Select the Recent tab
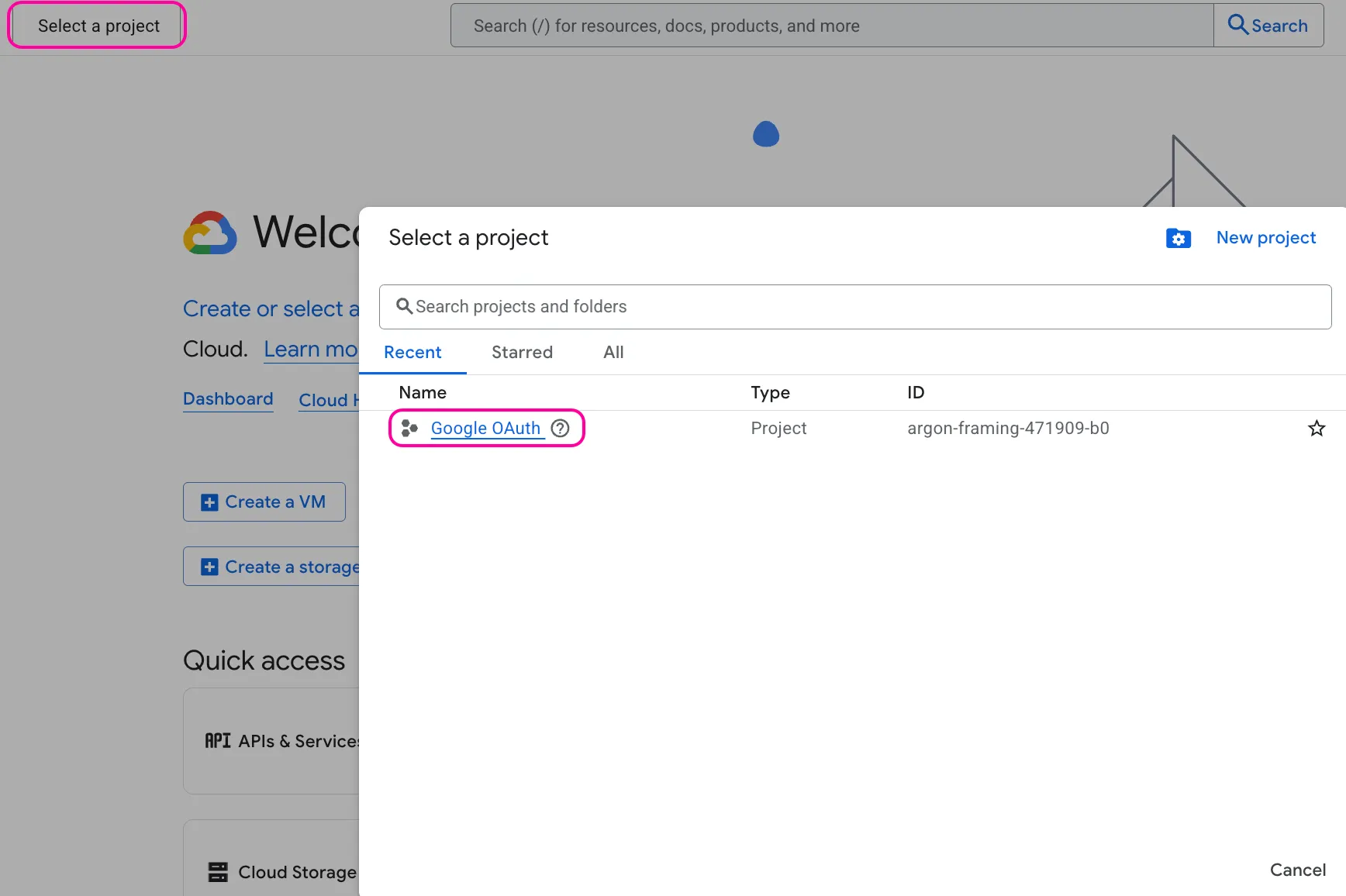Screen dimensions: 1346x896 coord(412,353)
